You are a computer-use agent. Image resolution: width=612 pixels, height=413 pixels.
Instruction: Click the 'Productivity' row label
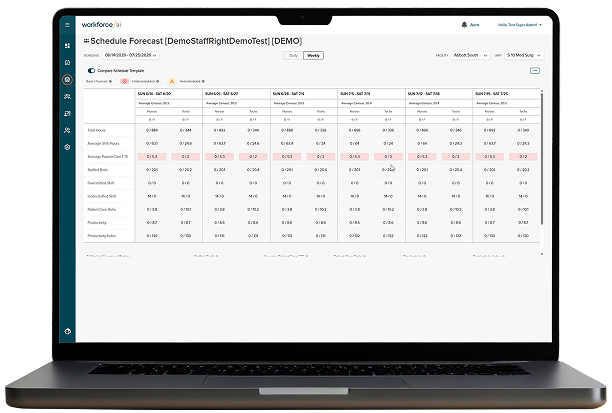97,223
